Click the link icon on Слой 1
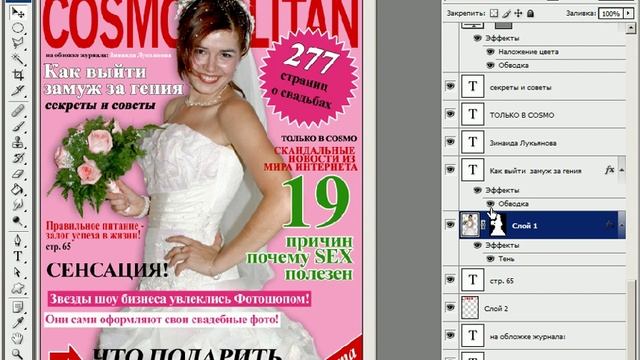Viewport: 640px width, 360px height. pyautogui.click(x=484, y=224)
